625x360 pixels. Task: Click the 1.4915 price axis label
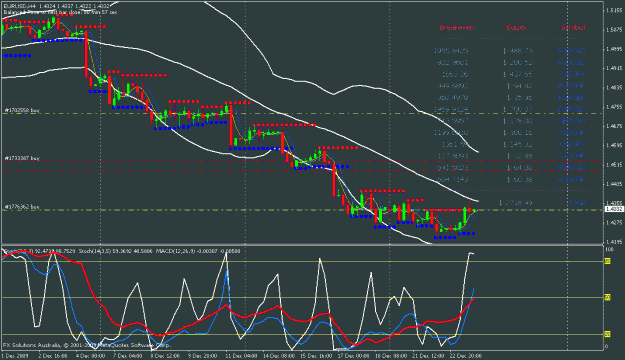[614, 68]
